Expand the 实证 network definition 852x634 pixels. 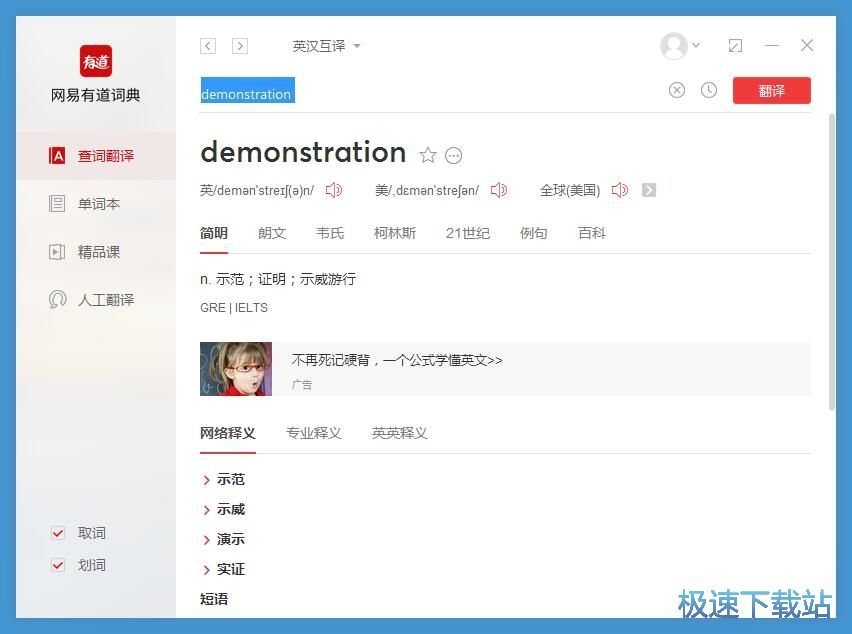[224, 569]
